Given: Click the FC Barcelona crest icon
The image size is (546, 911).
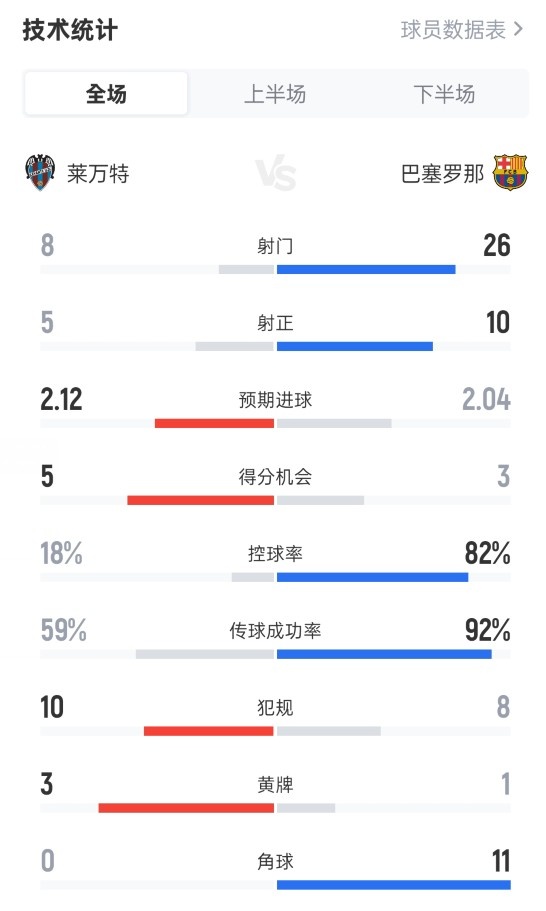Looking at the screenshot, I should tap(510, 173).
